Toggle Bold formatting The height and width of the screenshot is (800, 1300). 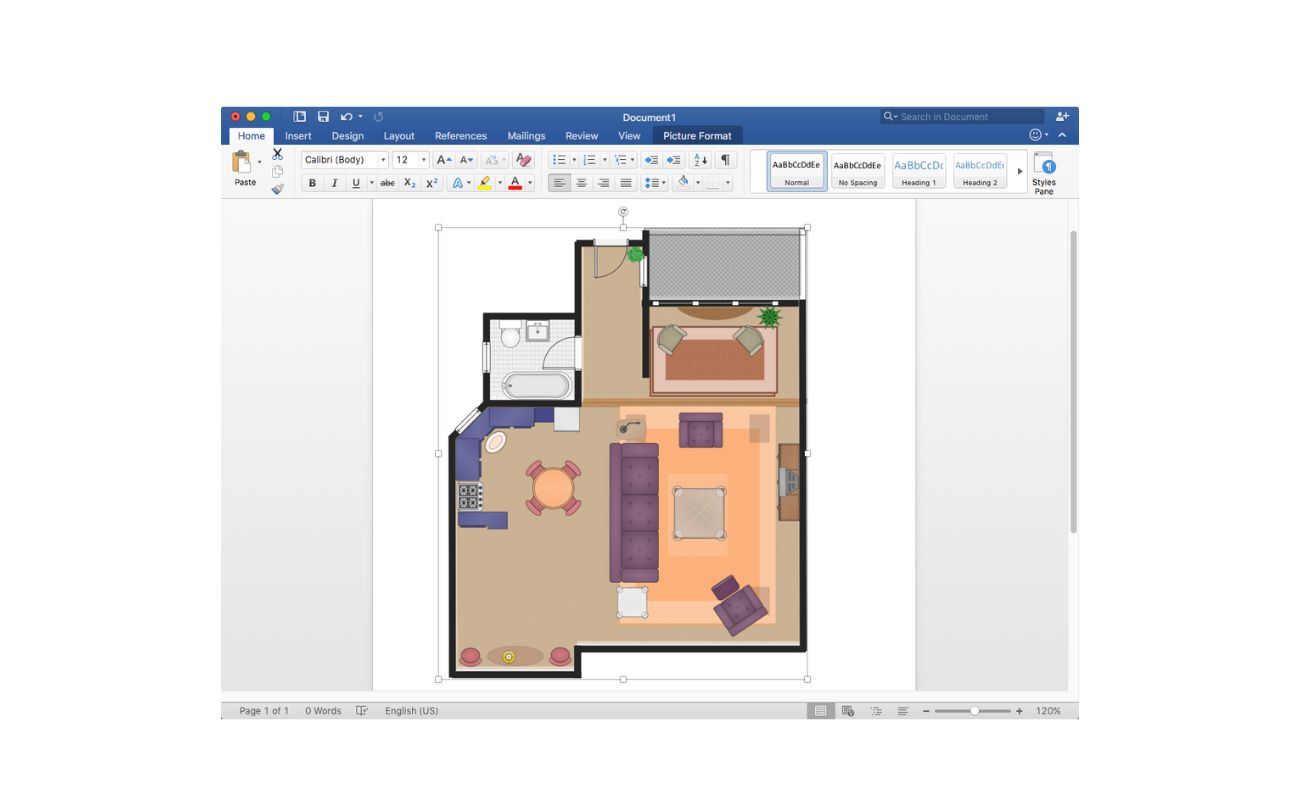(x=312, y=183)
